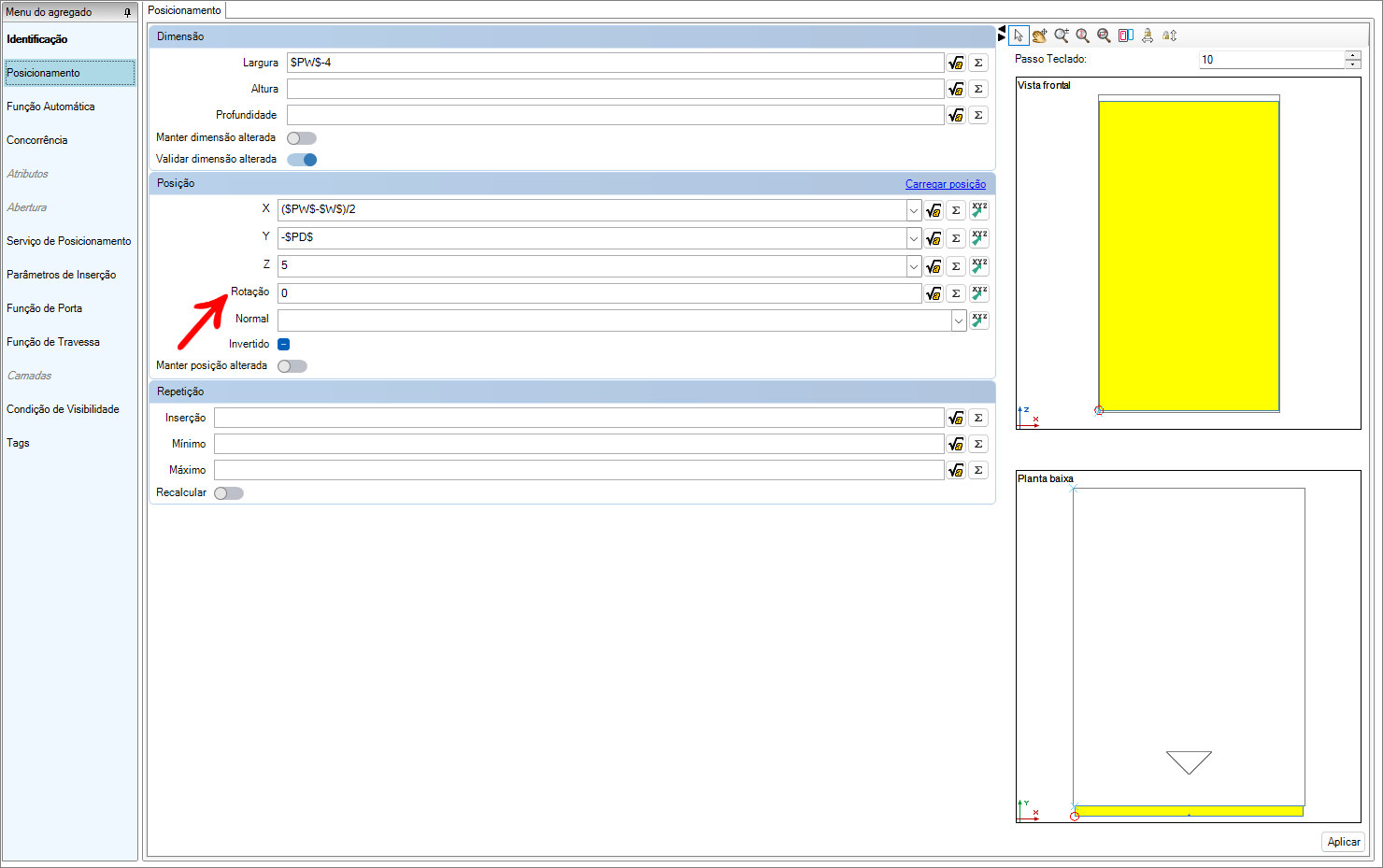Click the sigma icon for Z position
Screen dimensions: 1383x868
coord(956,266)
